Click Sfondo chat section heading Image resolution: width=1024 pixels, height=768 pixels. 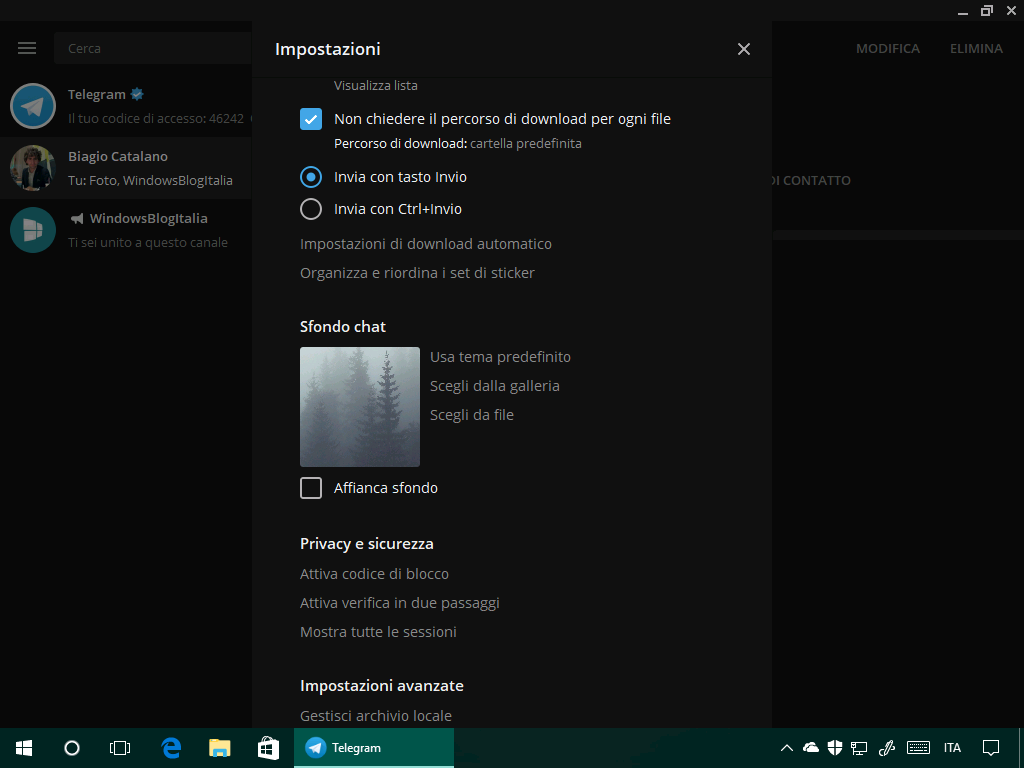[343, 327]
